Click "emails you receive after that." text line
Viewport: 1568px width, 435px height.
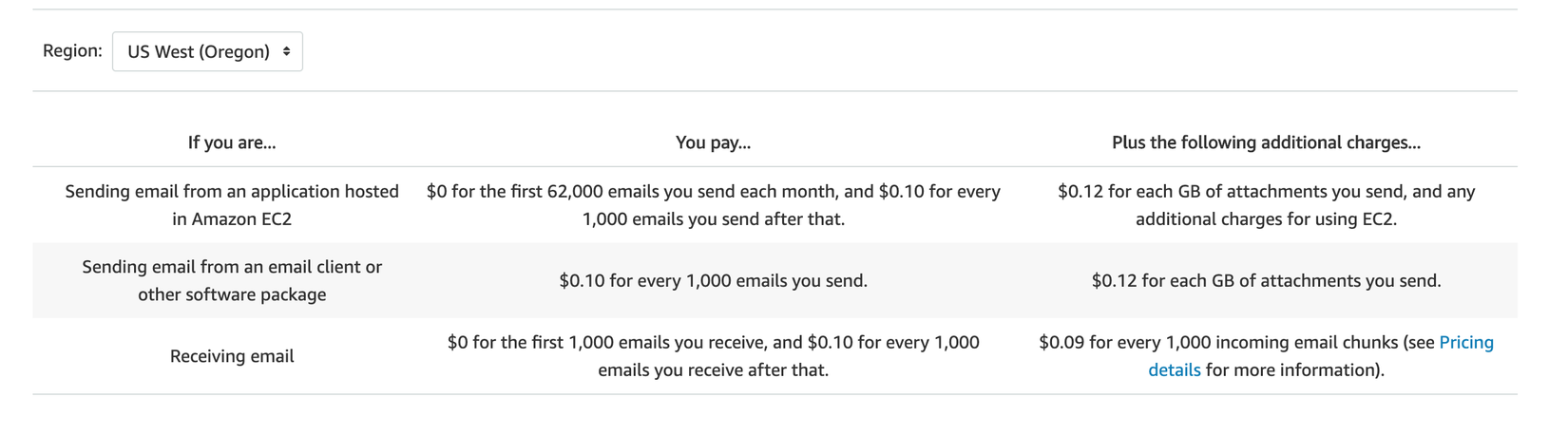point(713,370)
